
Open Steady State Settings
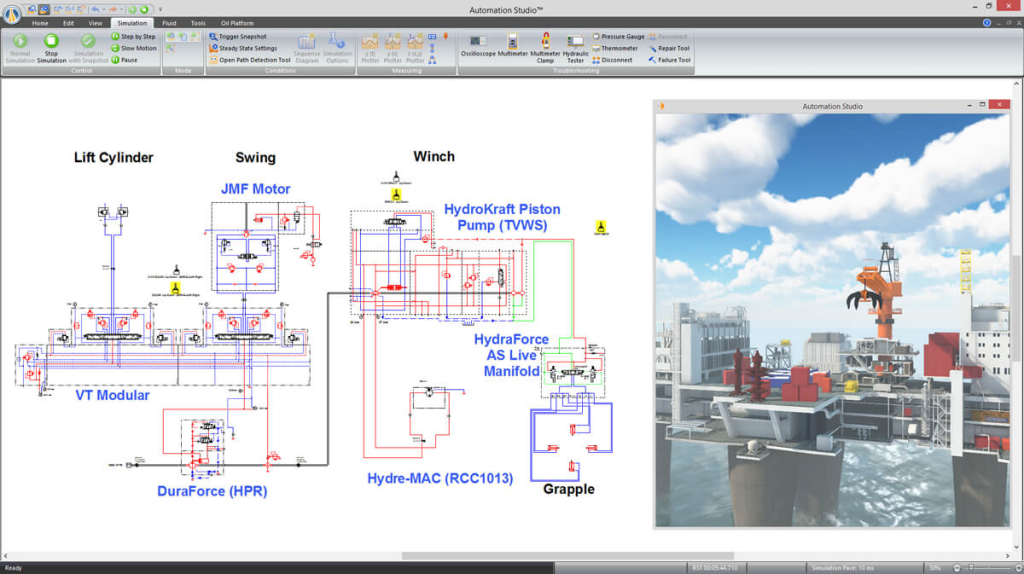click(243, 48)
